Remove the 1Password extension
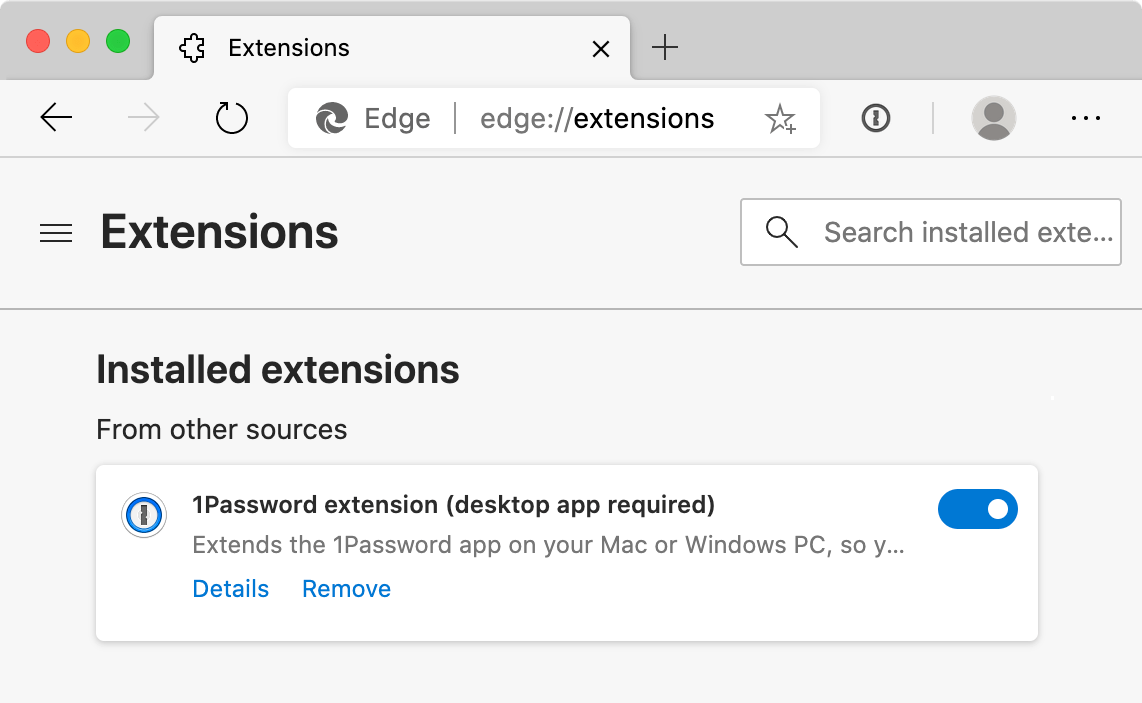This screenshot has height=703, width=1142. click(347, 589)
